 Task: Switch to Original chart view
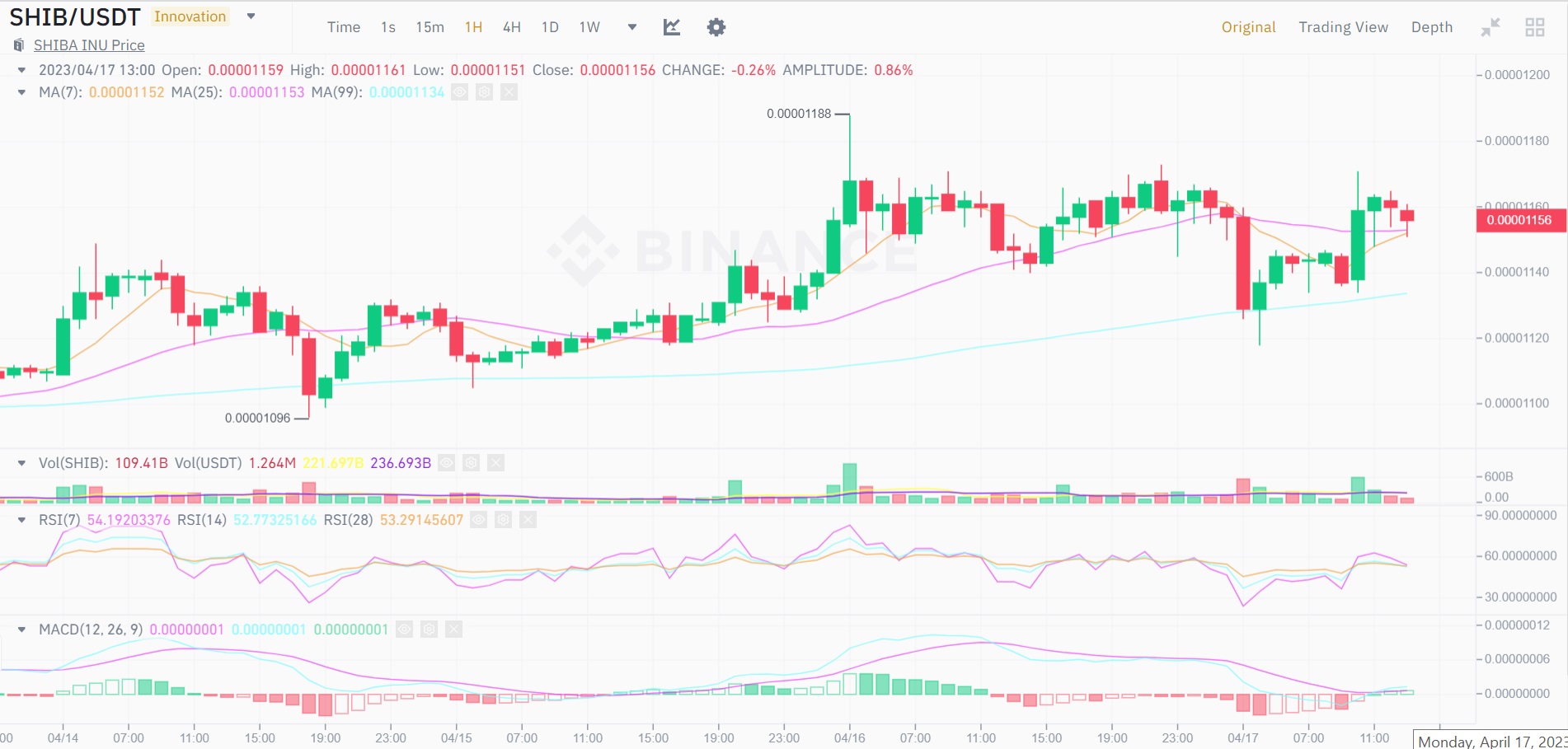point(1248,27)
